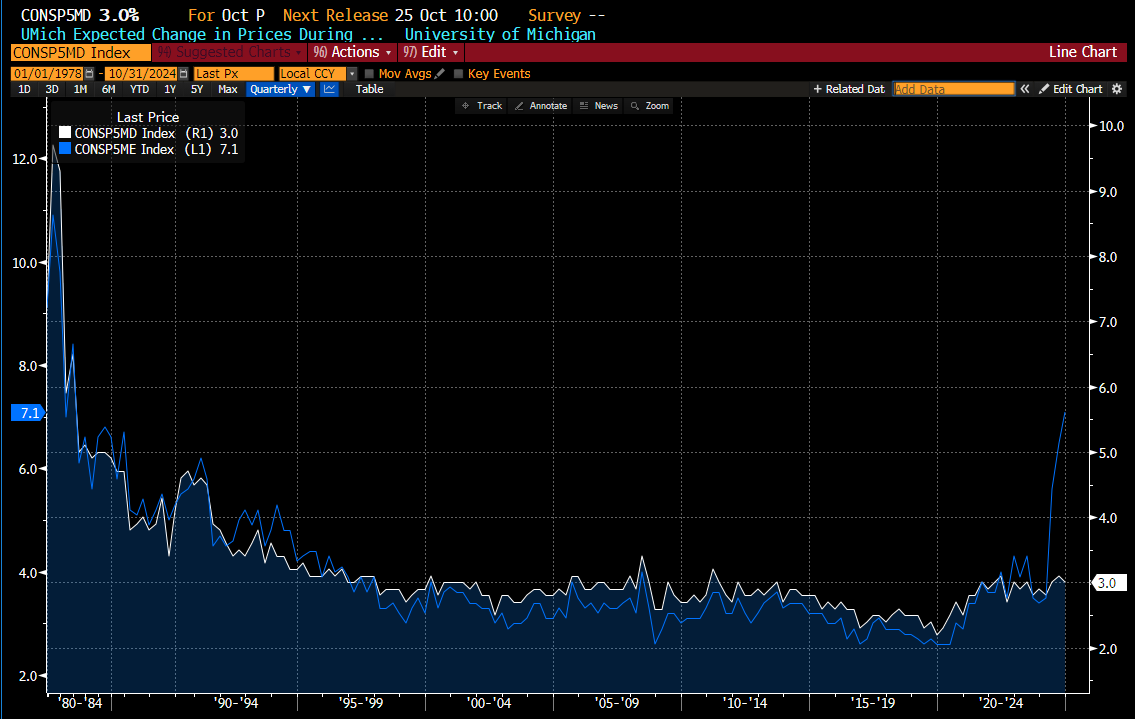Screen dimensions: 1135x719
Task: Expand the Local CCY currency dropdown arrow
Action: pyautogui.click(x=353, y=74)
